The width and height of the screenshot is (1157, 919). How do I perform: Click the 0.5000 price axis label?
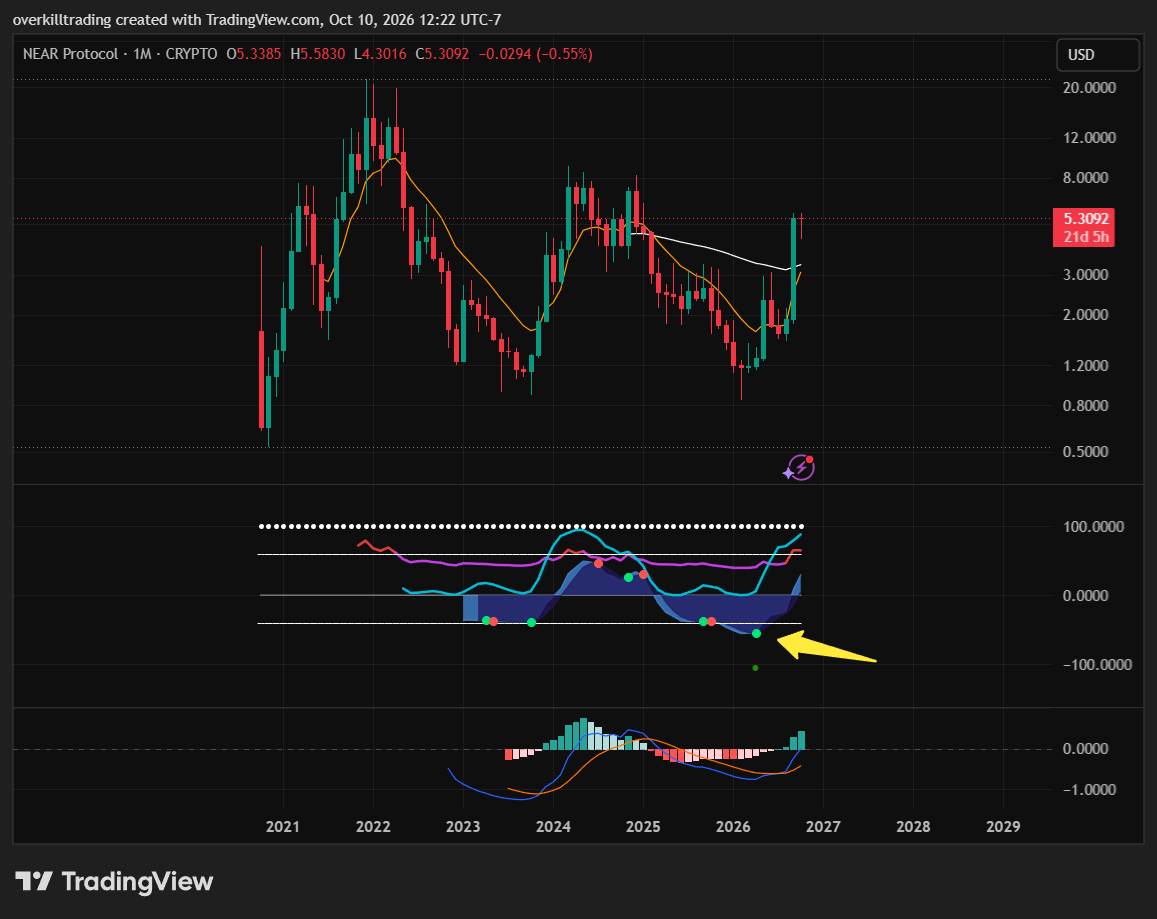[1085, 451]
